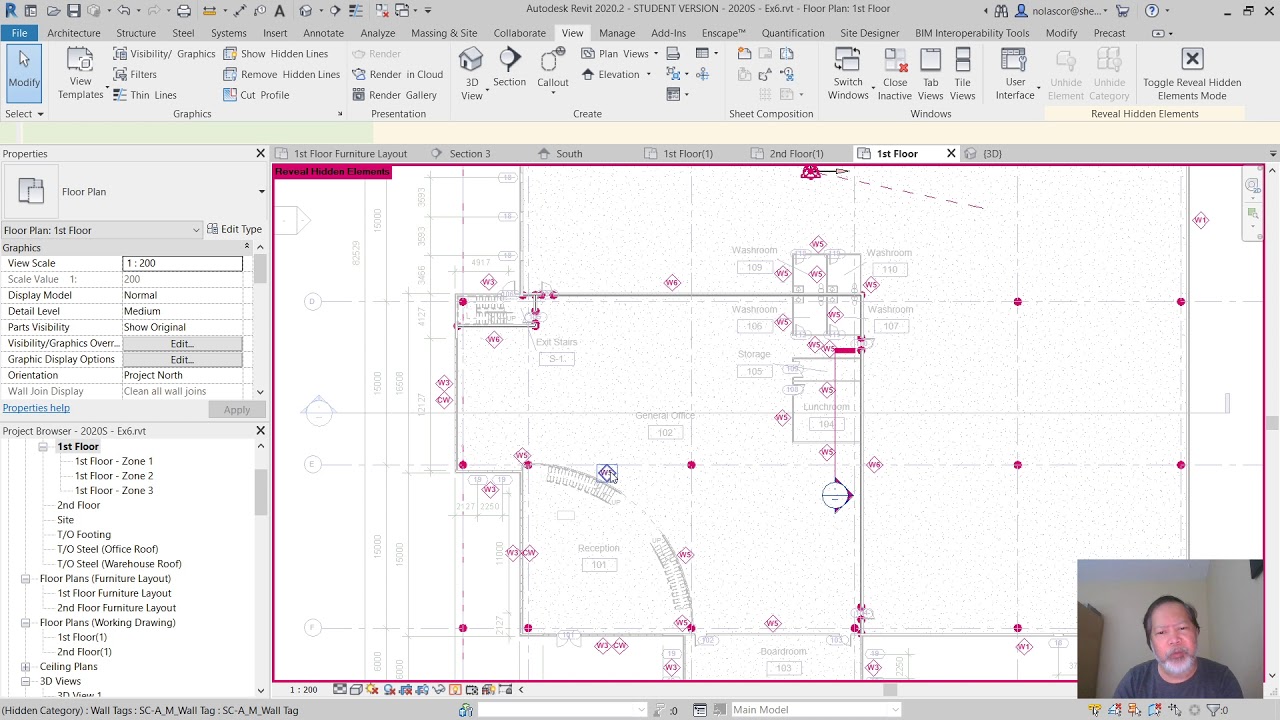Switch to the Architecture ribbon tab
Viewport: 1280px width, 720px height.
point(74,33)
